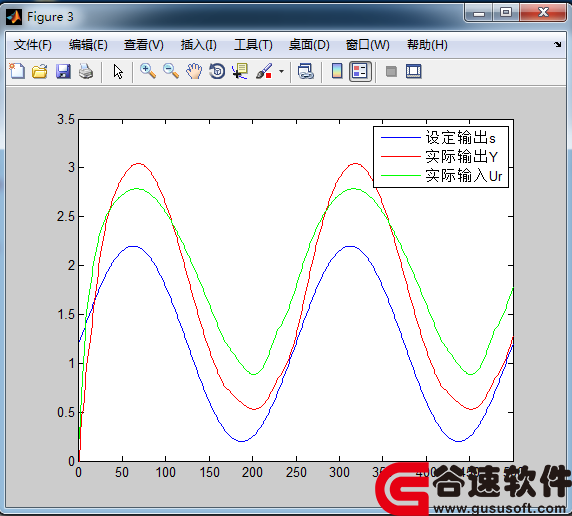Image resolution: width=572 pixels, height=516 pixels.
Task: Click the red line sample in legend
Action: 401,157
